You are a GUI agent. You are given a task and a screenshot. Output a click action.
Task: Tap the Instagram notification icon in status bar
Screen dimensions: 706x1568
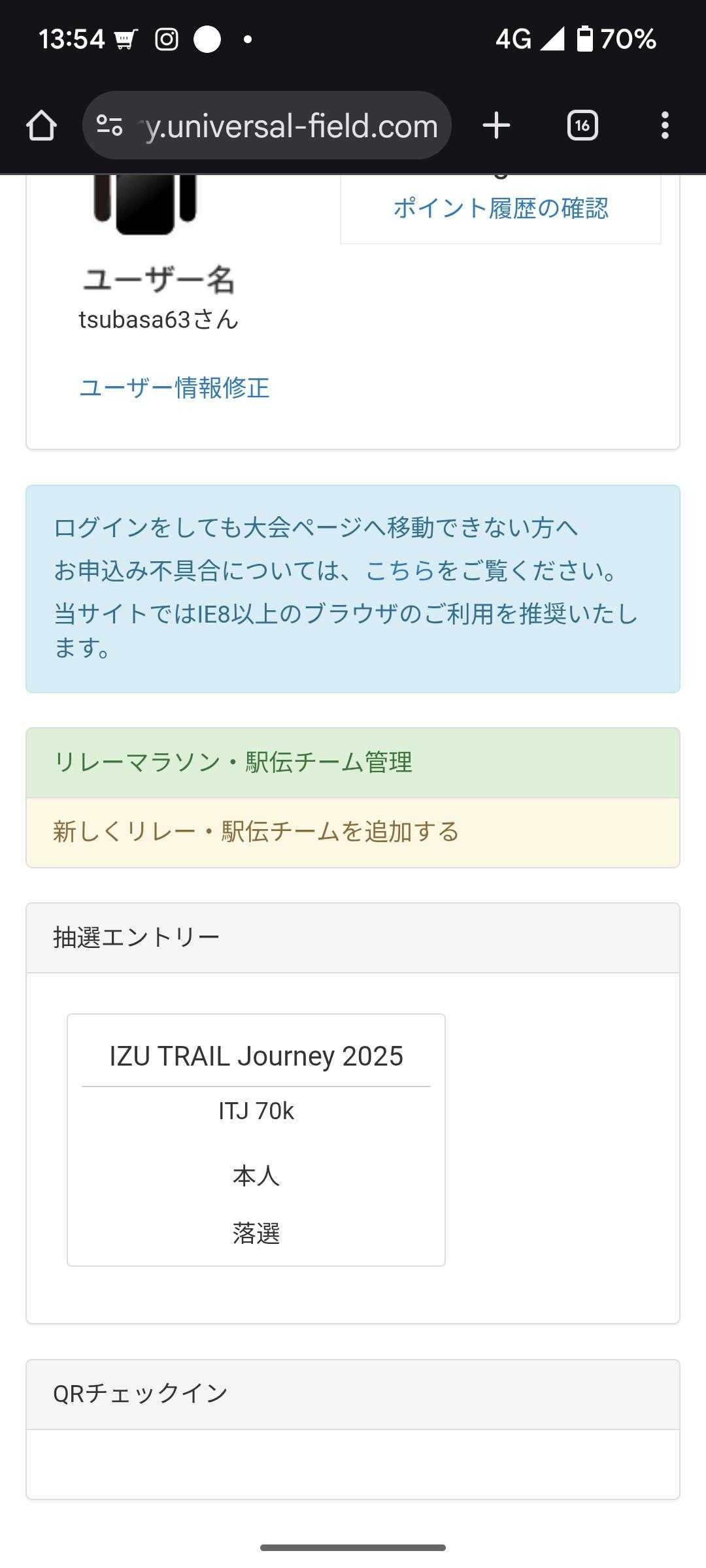[166, 39]
